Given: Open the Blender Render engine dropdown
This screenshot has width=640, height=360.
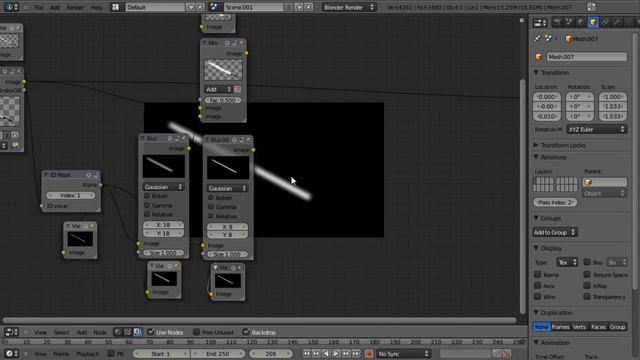Looking at the screenshot, I should [349, 7].
